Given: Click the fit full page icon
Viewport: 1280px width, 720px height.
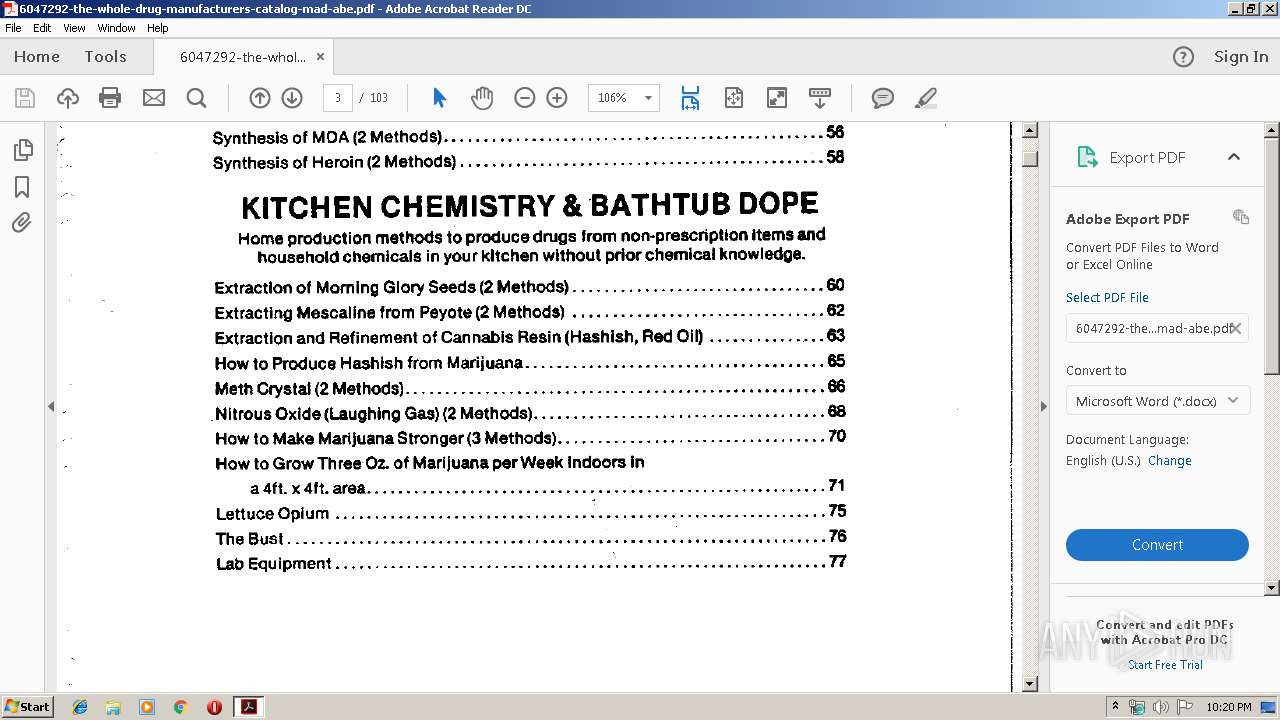Looking at the screenshot, I should [734, 98].
